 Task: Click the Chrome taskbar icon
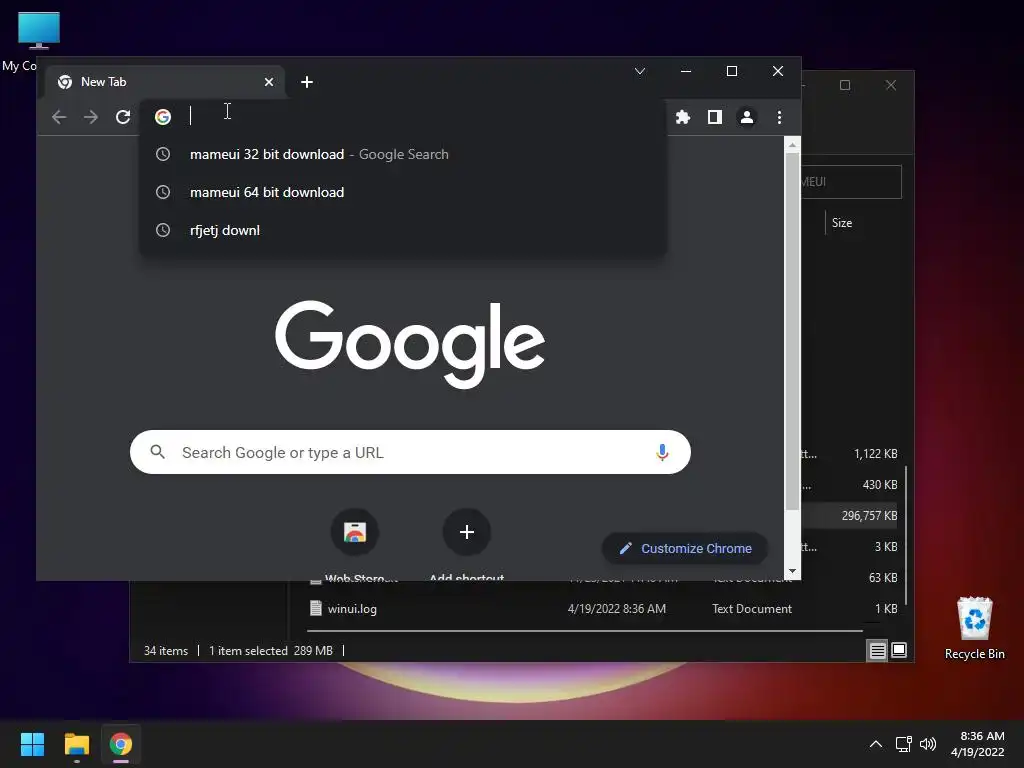click(121, 744)
